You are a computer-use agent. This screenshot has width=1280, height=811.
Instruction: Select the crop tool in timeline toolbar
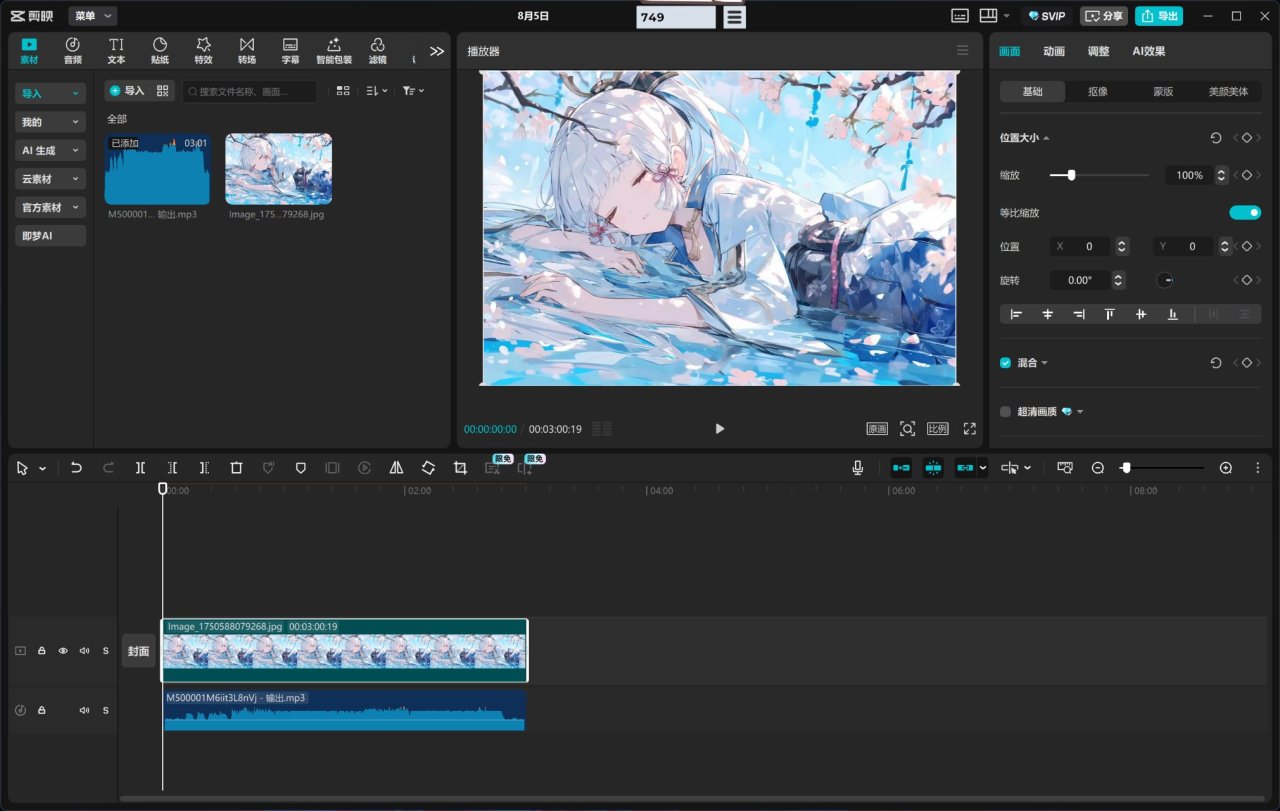click(x=460, y=467)
